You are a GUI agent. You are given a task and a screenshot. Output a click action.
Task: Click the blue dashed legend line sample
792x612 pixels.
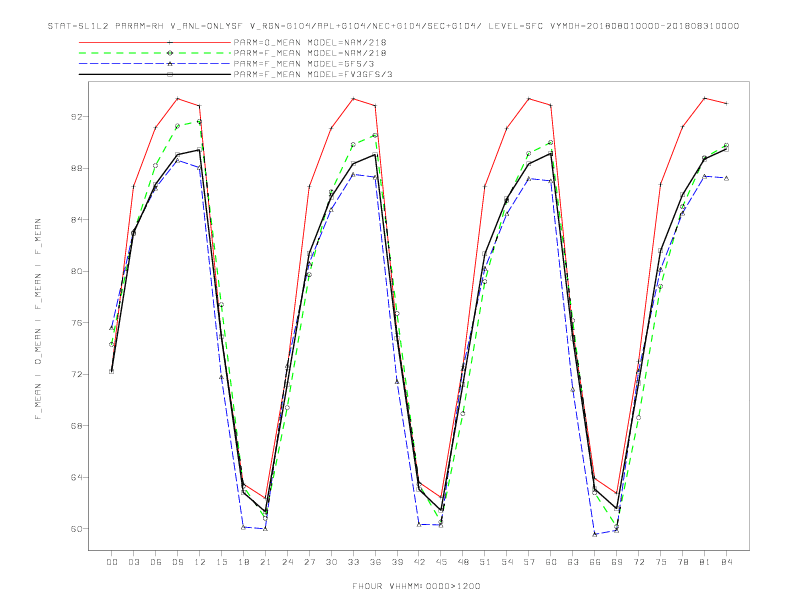tap(155, 64)
